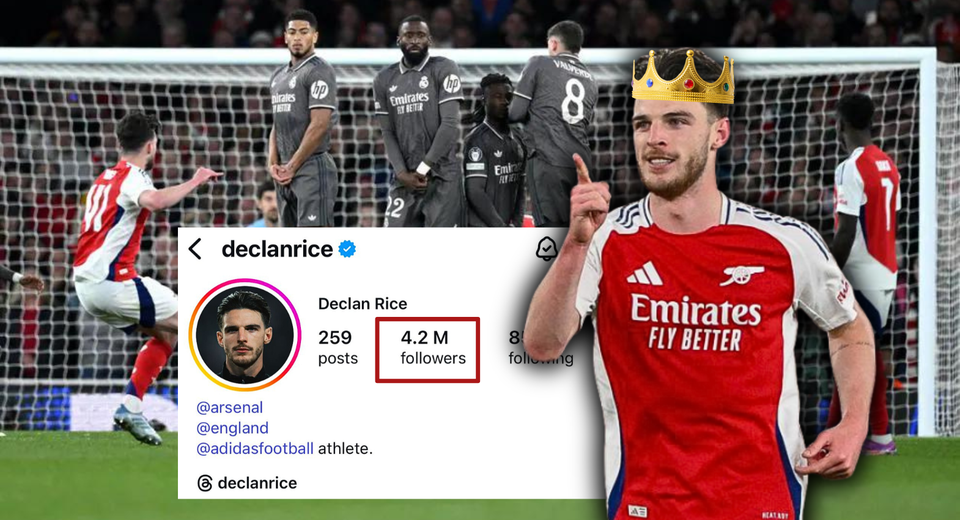Click the number 8 on the grey jersey
This screenshot has height=520, width=960.
coord(573,100)
